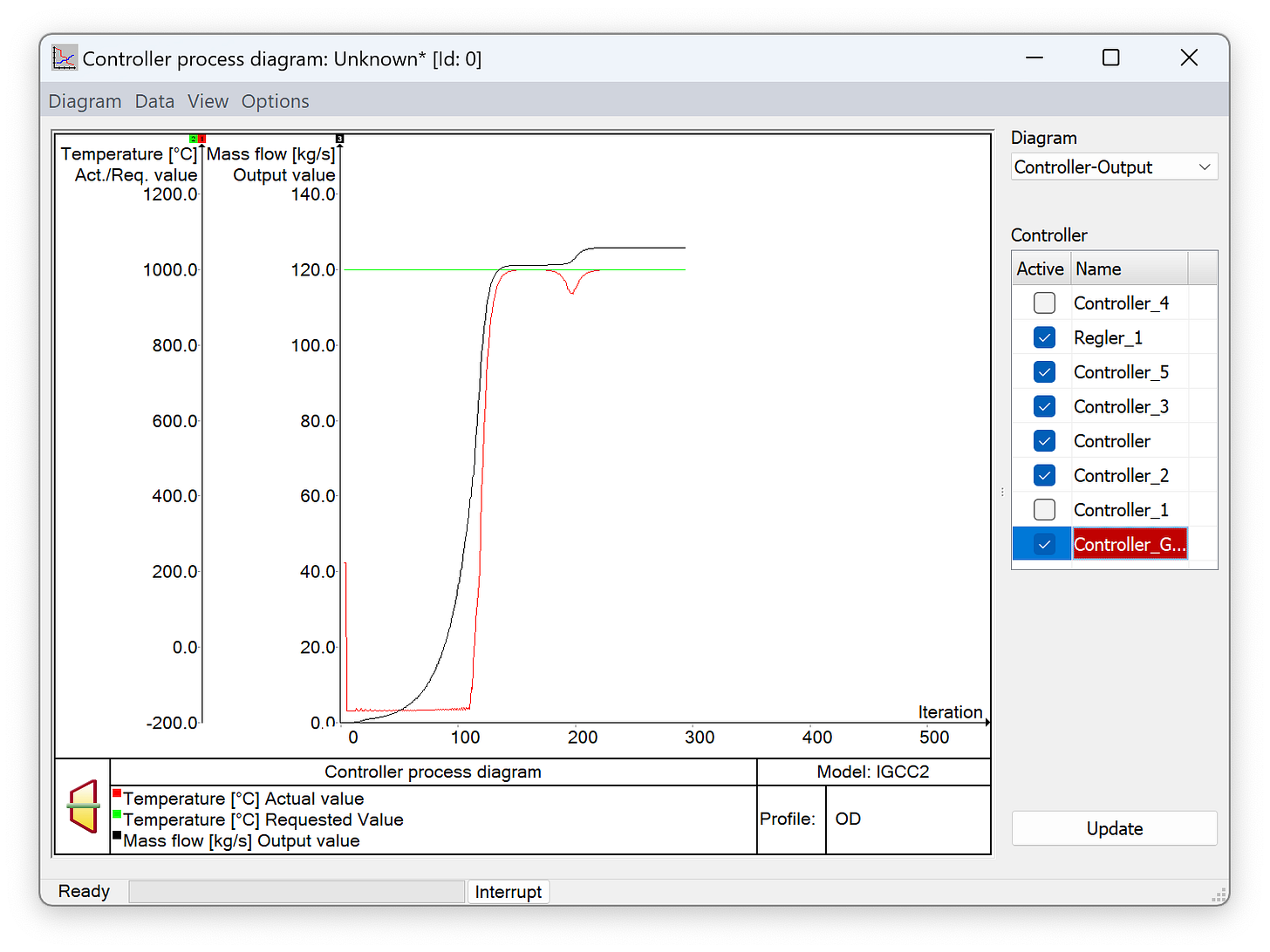Click the green Requested Value legend square
Screen dimensions: 1270x952
[117, 814]
